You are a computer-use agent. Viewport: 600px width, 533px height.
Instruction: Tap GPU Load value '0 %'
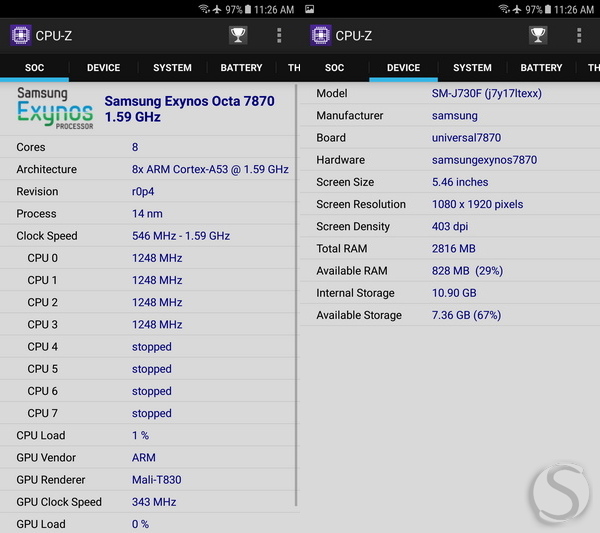(140, 524)
